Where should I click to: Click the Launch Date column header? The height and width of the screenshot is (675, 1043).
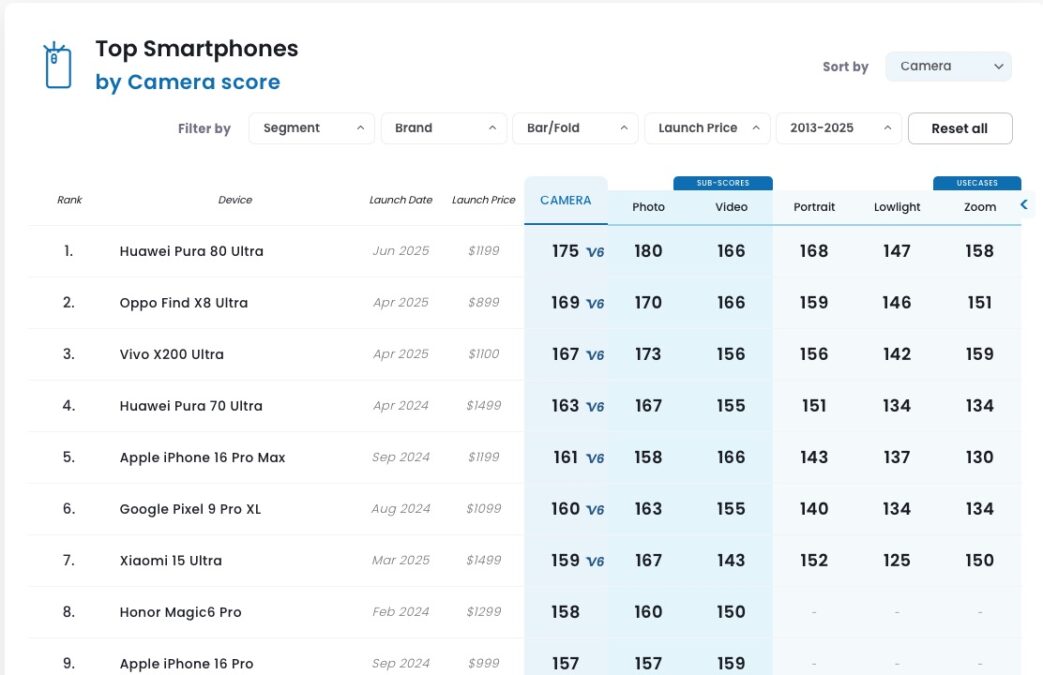point(400,200)
